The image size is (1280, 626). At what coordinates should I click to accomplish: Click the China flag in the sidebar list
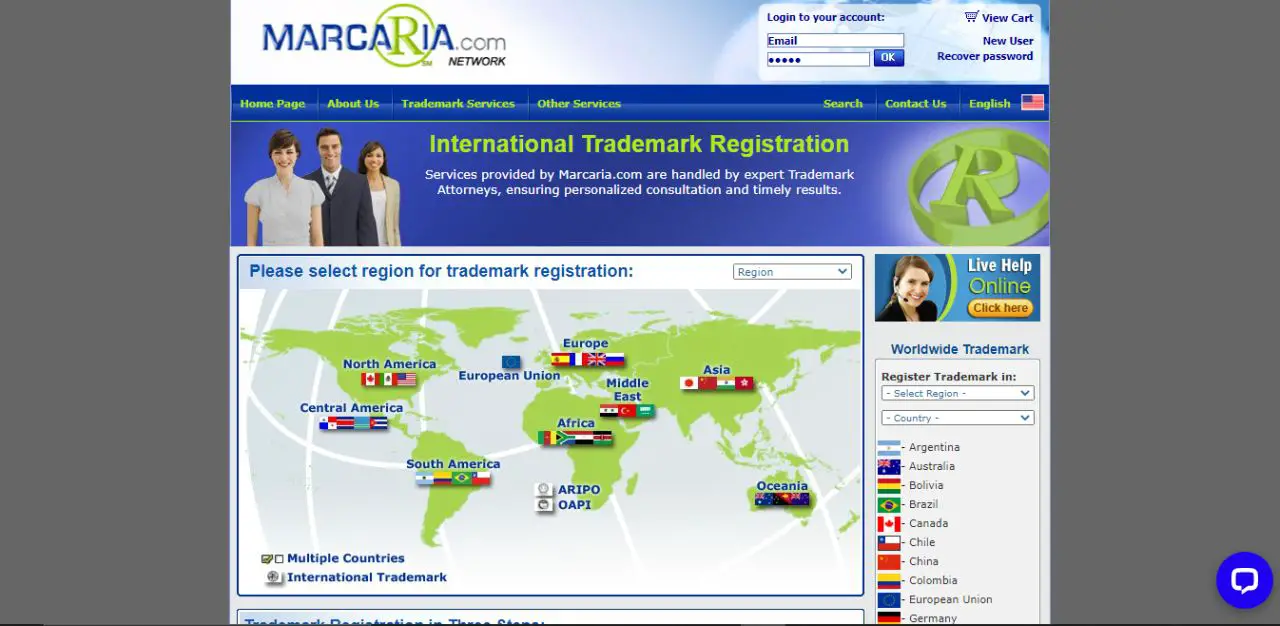[889, 561]
